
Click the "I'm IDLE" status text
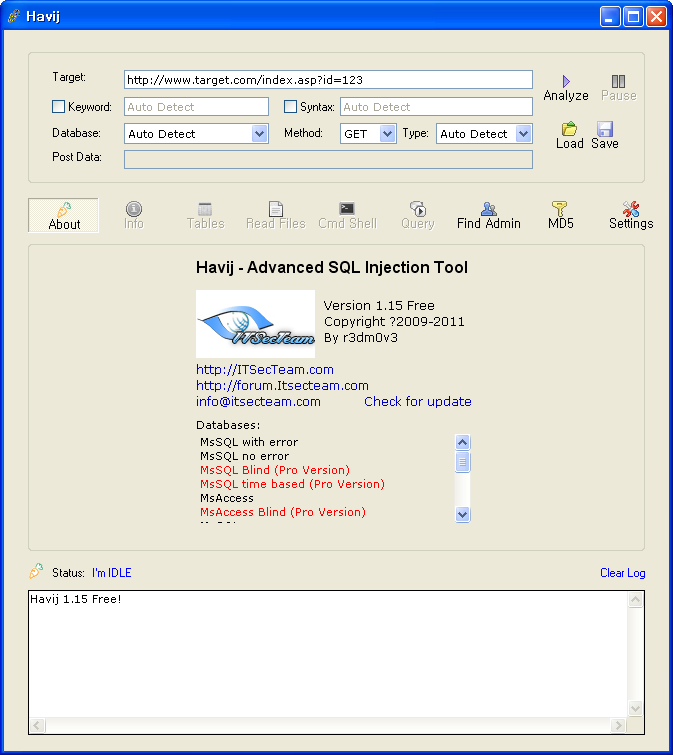111,573
